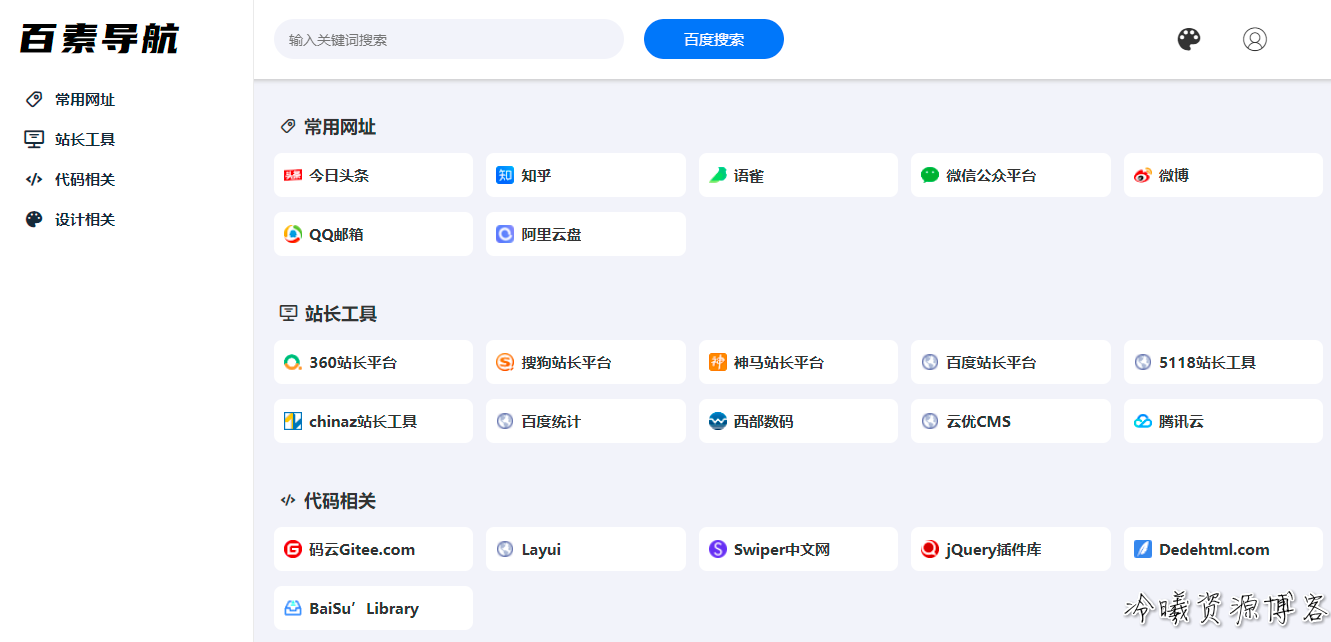The height and width of the screenshot is (642, 1331).
Task: Click the 码云Gitee red G icon
Action: tap(293, 549)
